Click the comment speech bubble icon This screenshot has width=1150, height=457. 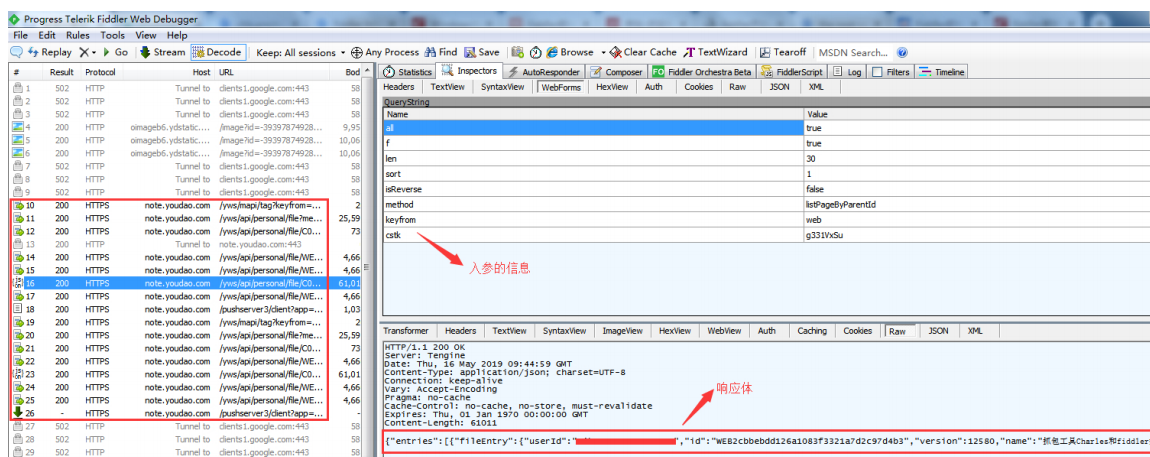(x=16, y=52)
